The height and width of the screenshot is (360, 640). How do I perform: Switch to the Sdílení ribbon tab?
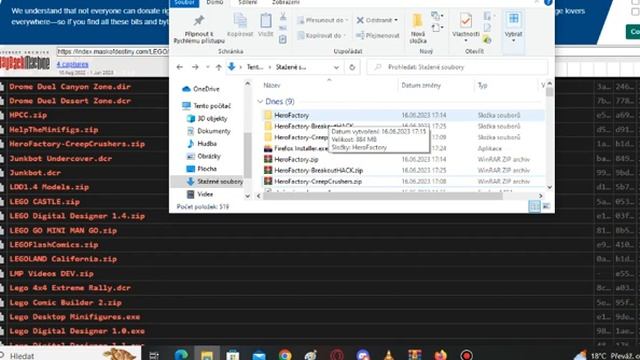click(x=248, y=2)
